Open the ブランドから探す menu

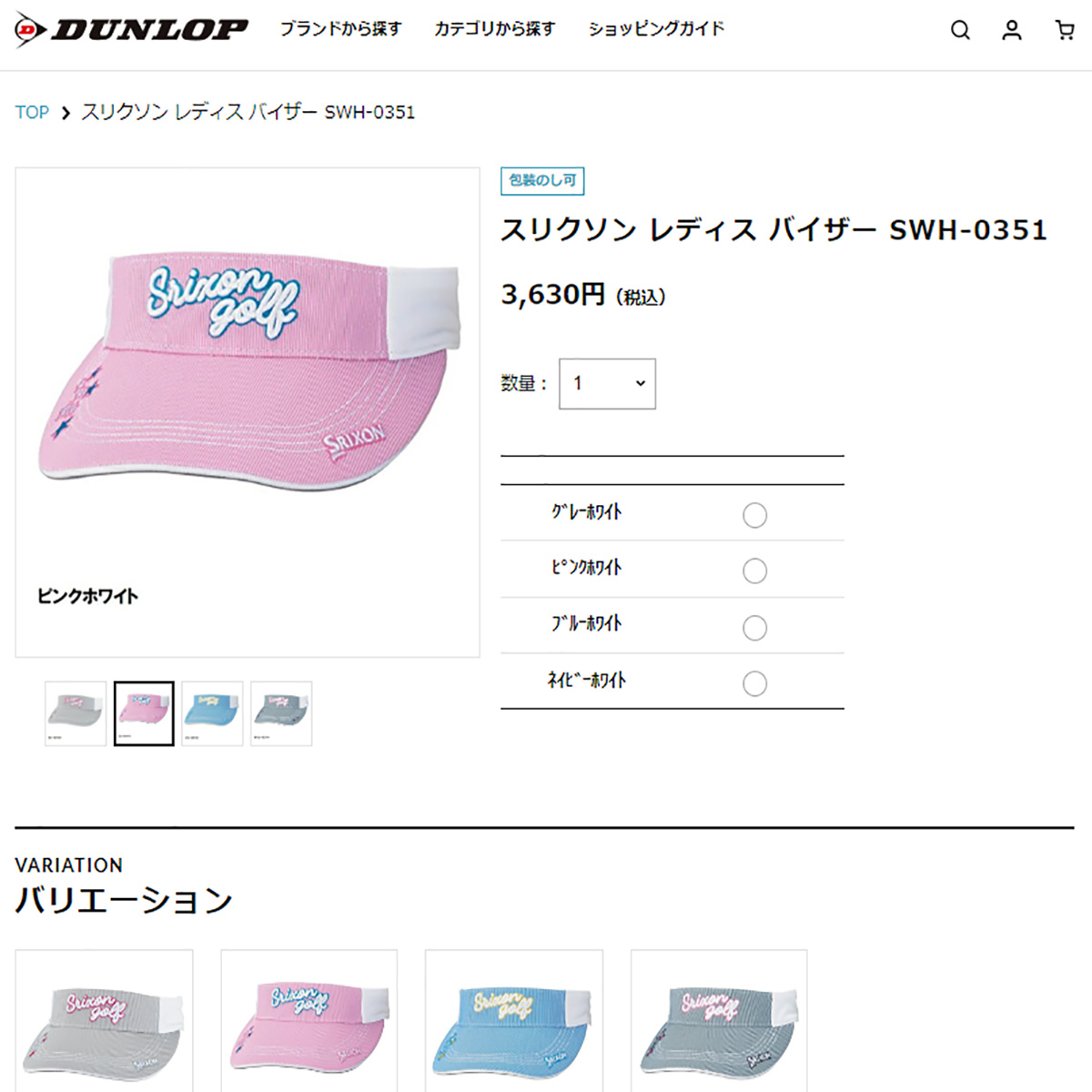(x=340, y=29)
